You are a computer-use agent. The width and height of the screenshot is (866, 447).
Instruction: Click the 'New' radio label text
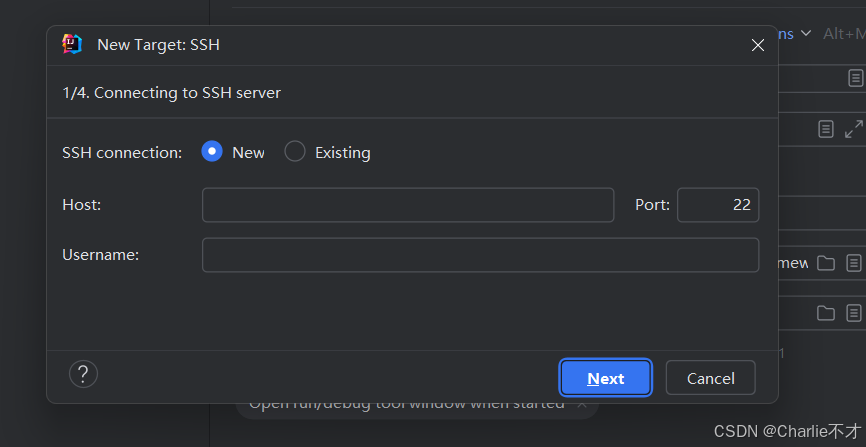pyautogui.click(x=248, y=153)
